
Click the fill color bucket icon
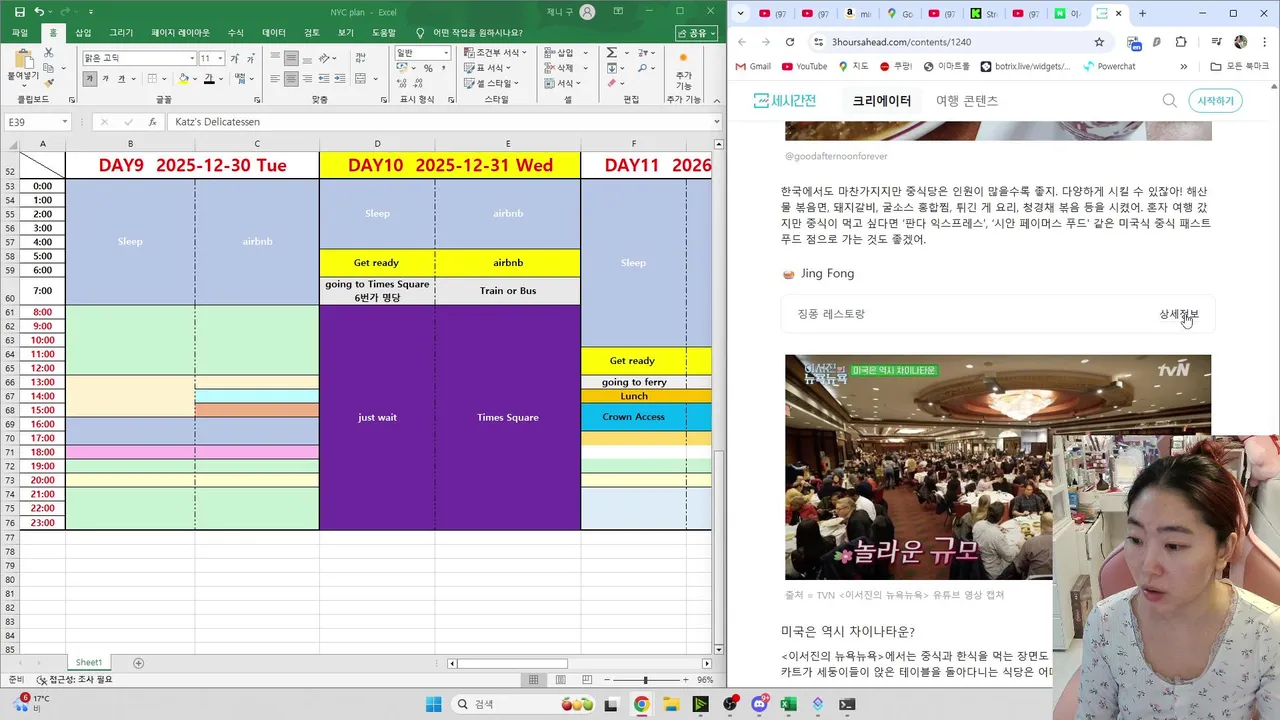(183, 79)
